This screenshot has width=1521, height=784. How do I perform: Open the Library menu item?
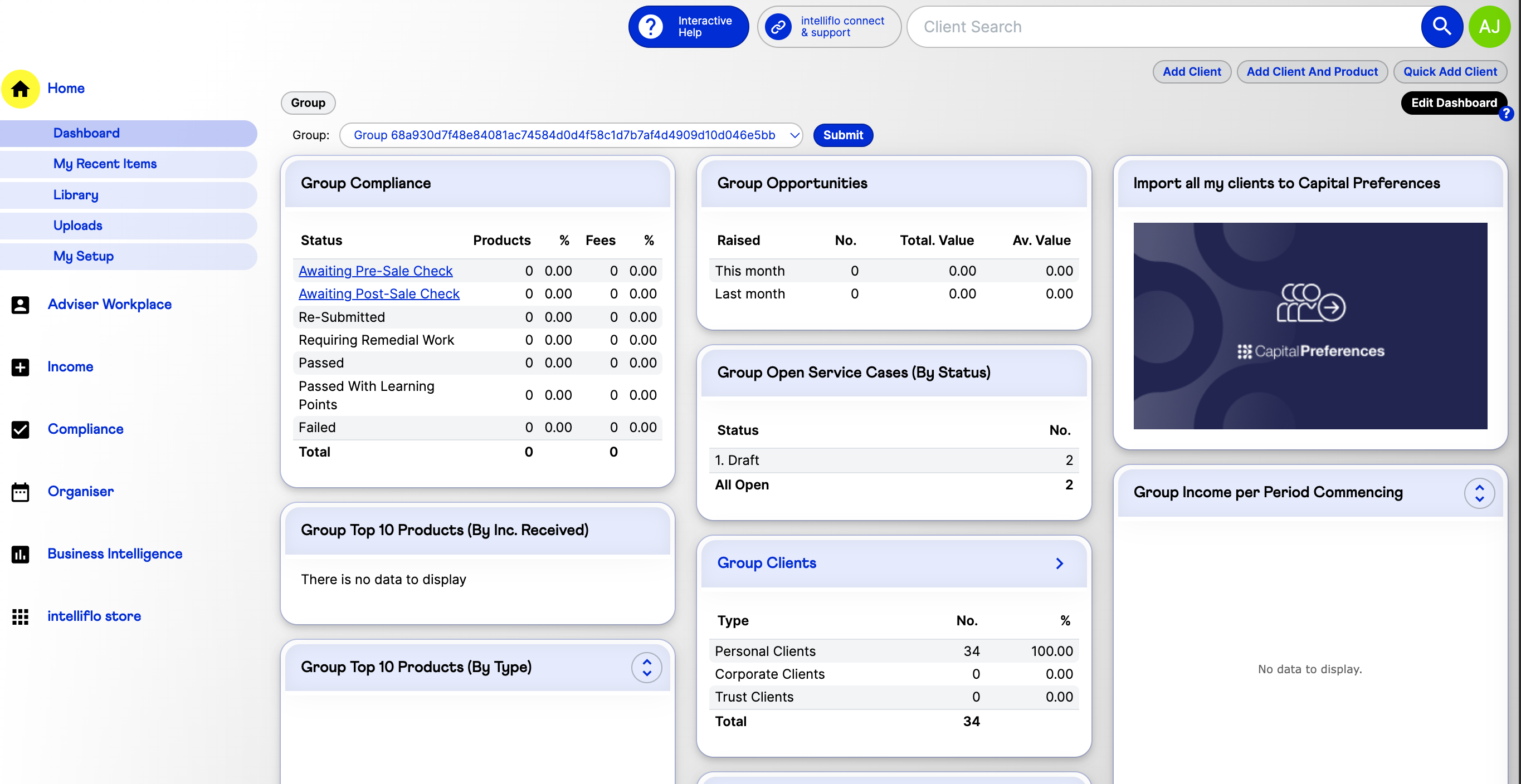coord(128,195)
